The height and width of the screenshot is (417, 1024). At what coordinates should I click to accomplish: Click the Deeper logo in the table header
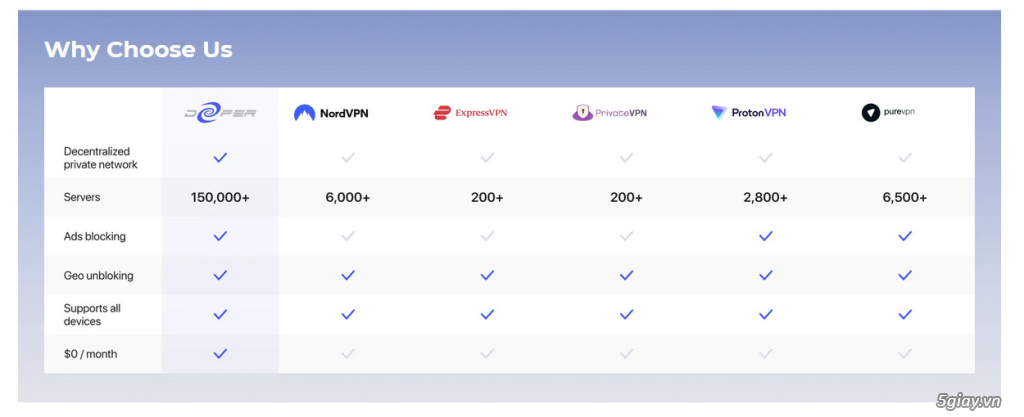(x=220, y=113)
